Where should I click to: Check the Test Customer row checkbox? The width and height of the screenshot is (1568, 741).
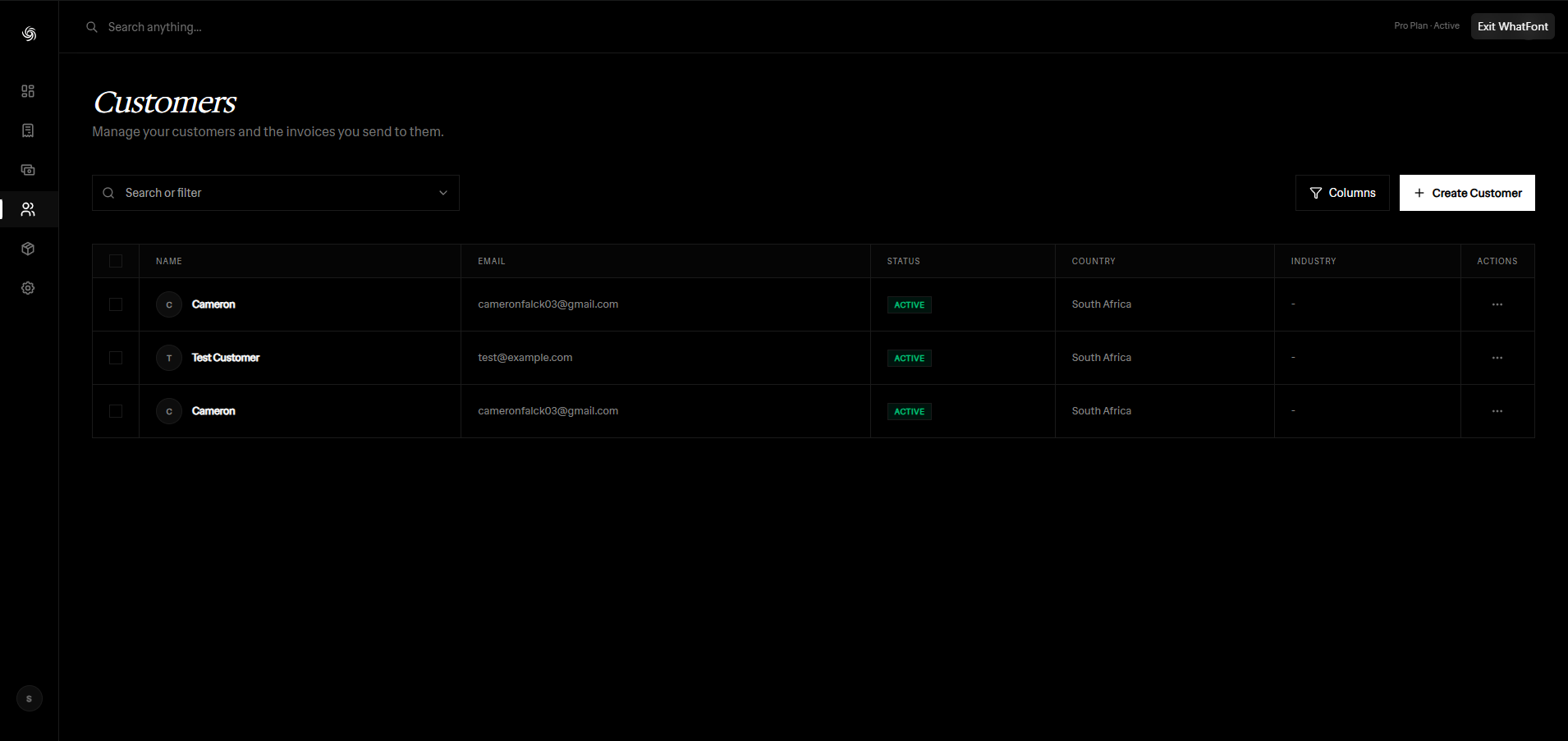pos(116,358)
